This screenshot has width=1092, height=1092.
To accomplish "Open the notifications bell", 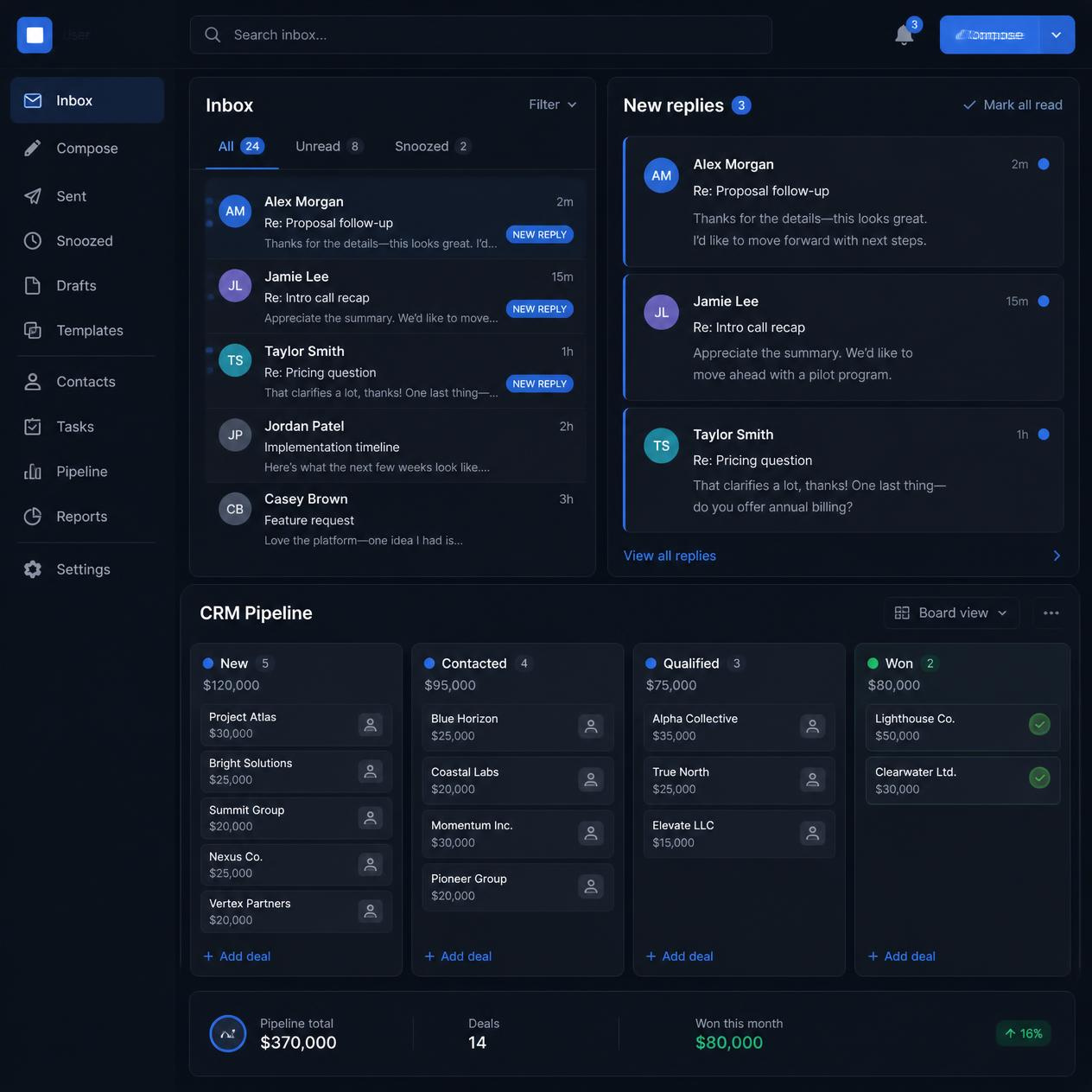I will click(904, 35).
